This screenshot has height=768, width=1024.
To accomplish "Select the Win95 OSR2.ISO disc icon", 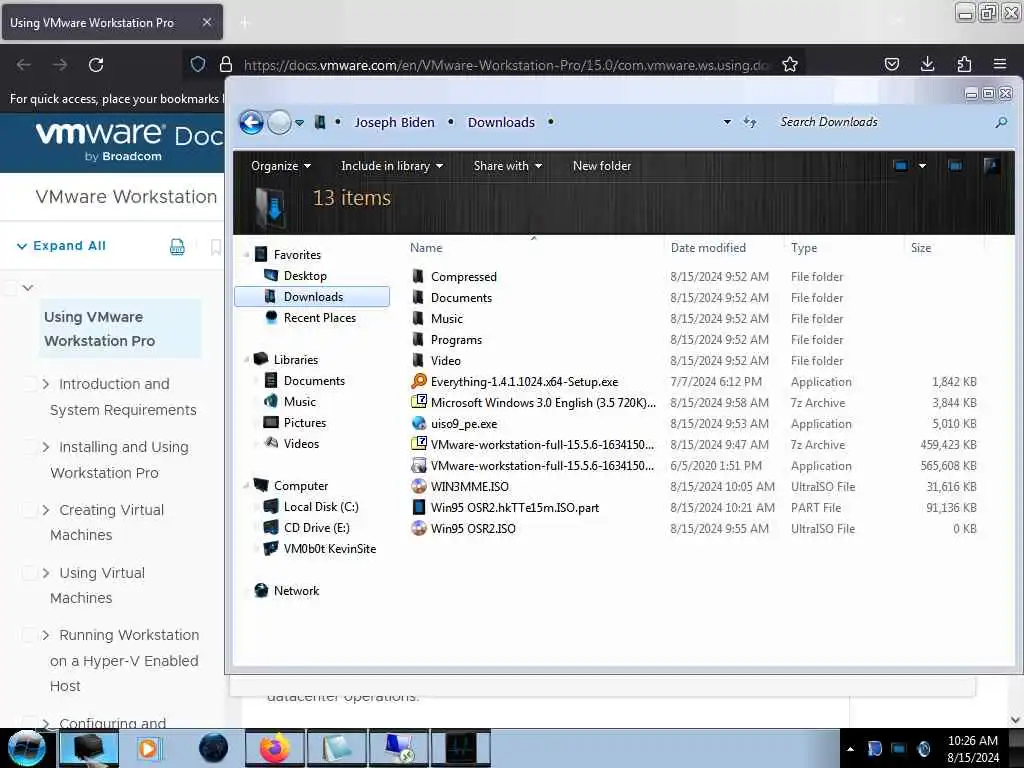I will point(419,528).
